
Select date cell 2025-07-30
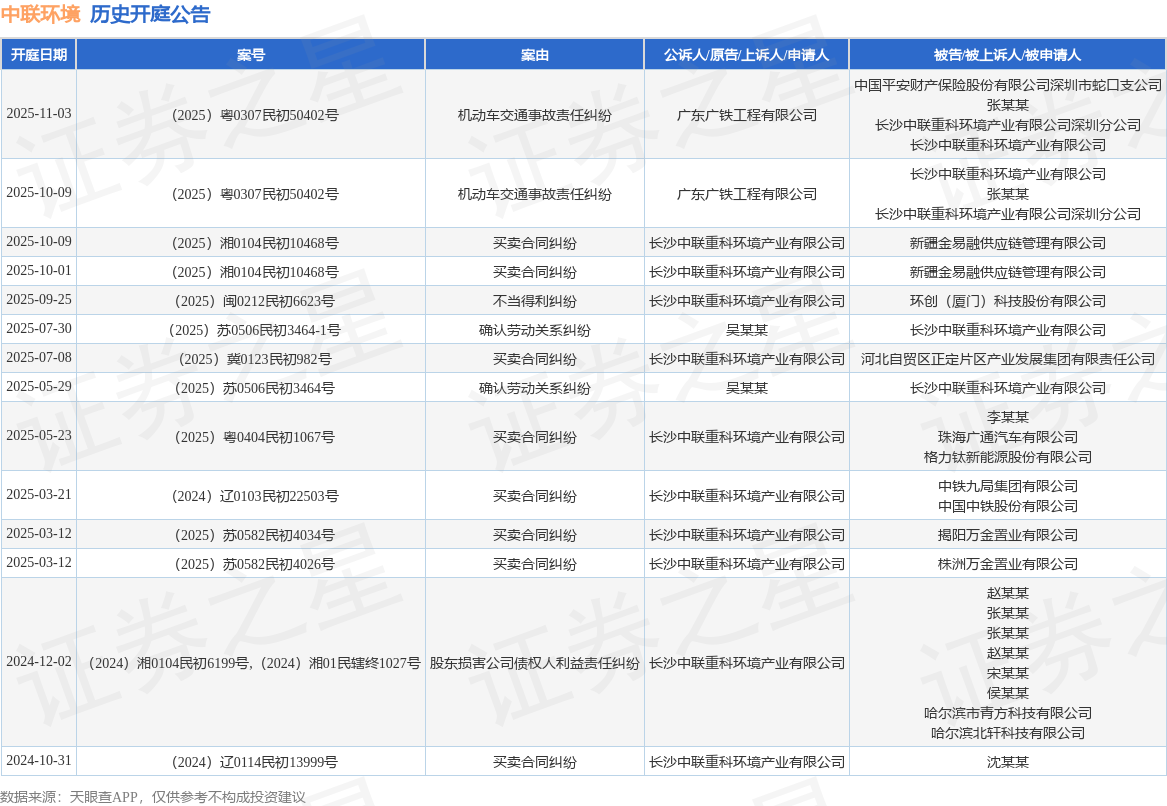(x=39, y=329)
